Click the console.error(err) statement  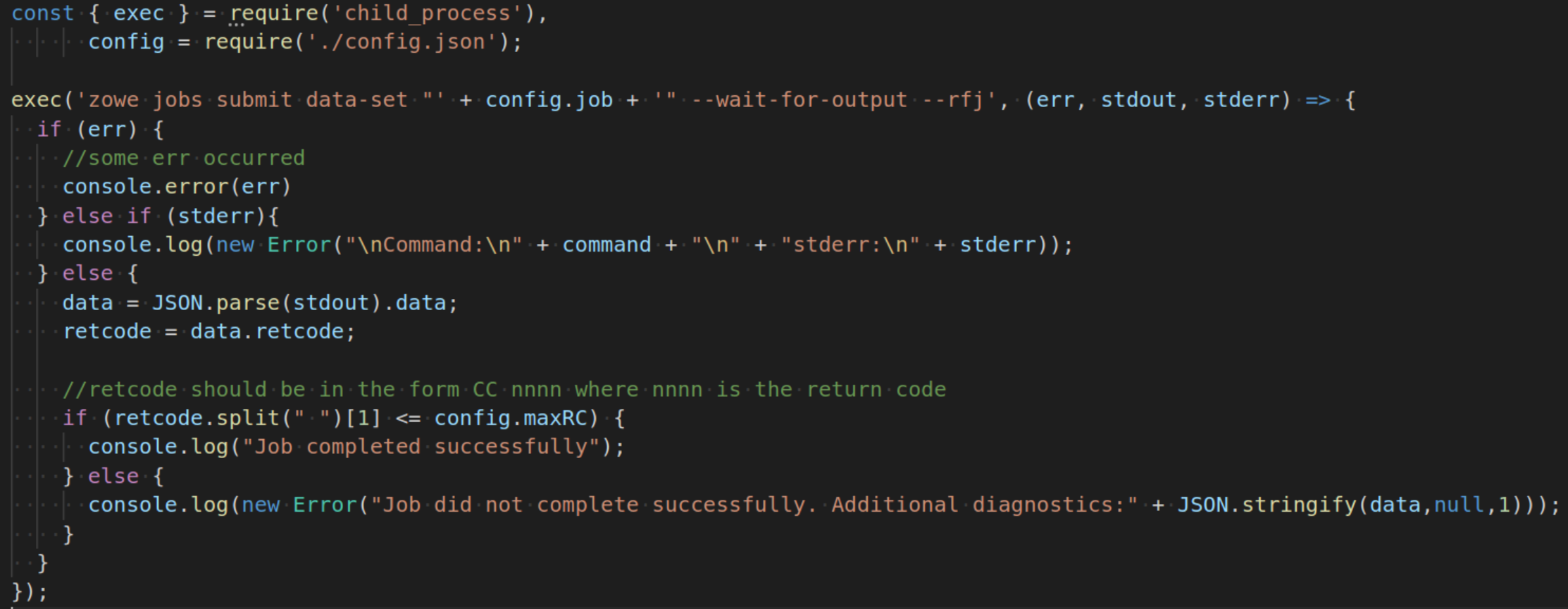point(176,187)
